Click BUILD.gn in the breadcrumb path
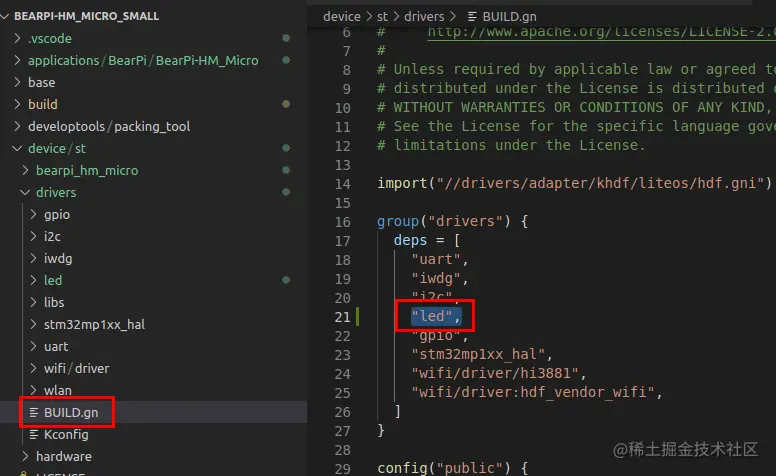The width and height of the screenshot is (776, 476). 509,16
